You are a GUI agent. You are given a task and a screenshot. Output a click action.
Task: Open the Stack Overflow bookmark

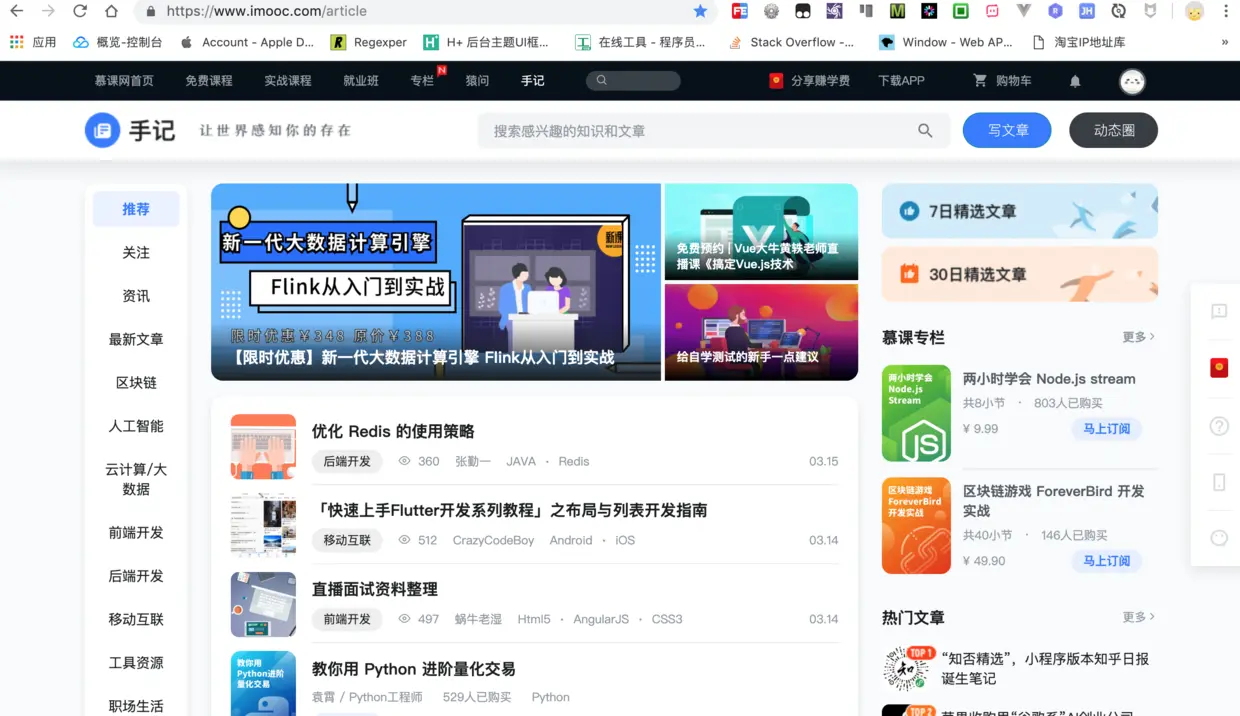791,42
